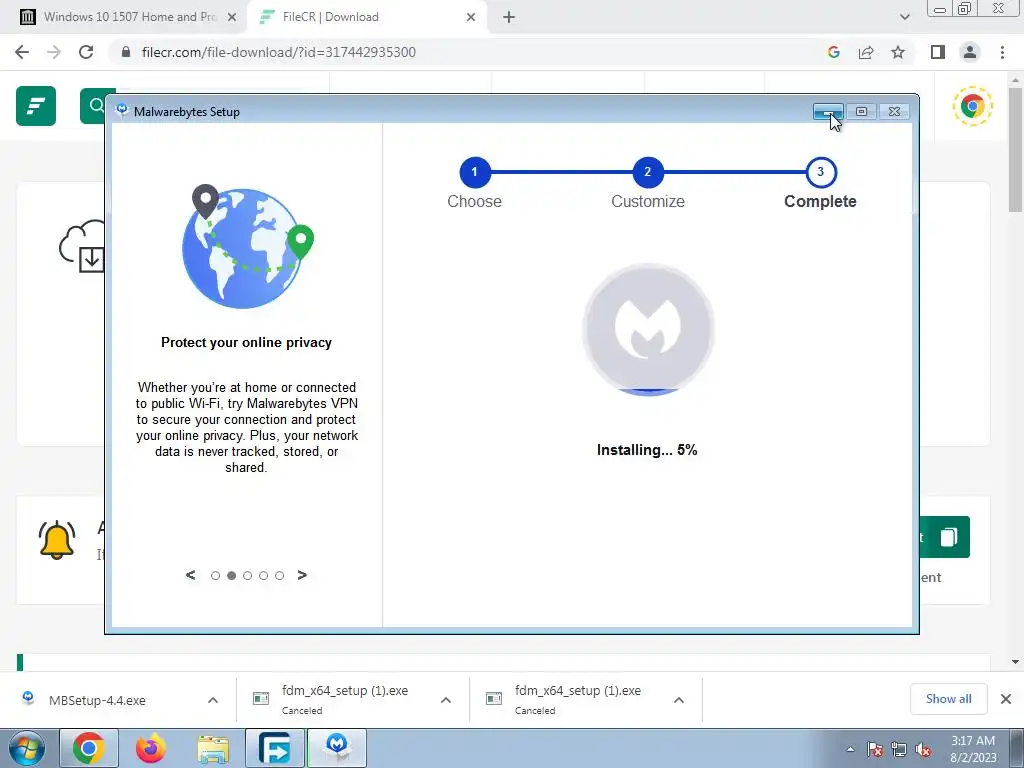Click step 3 Complete circle

(x=820, y=172)
